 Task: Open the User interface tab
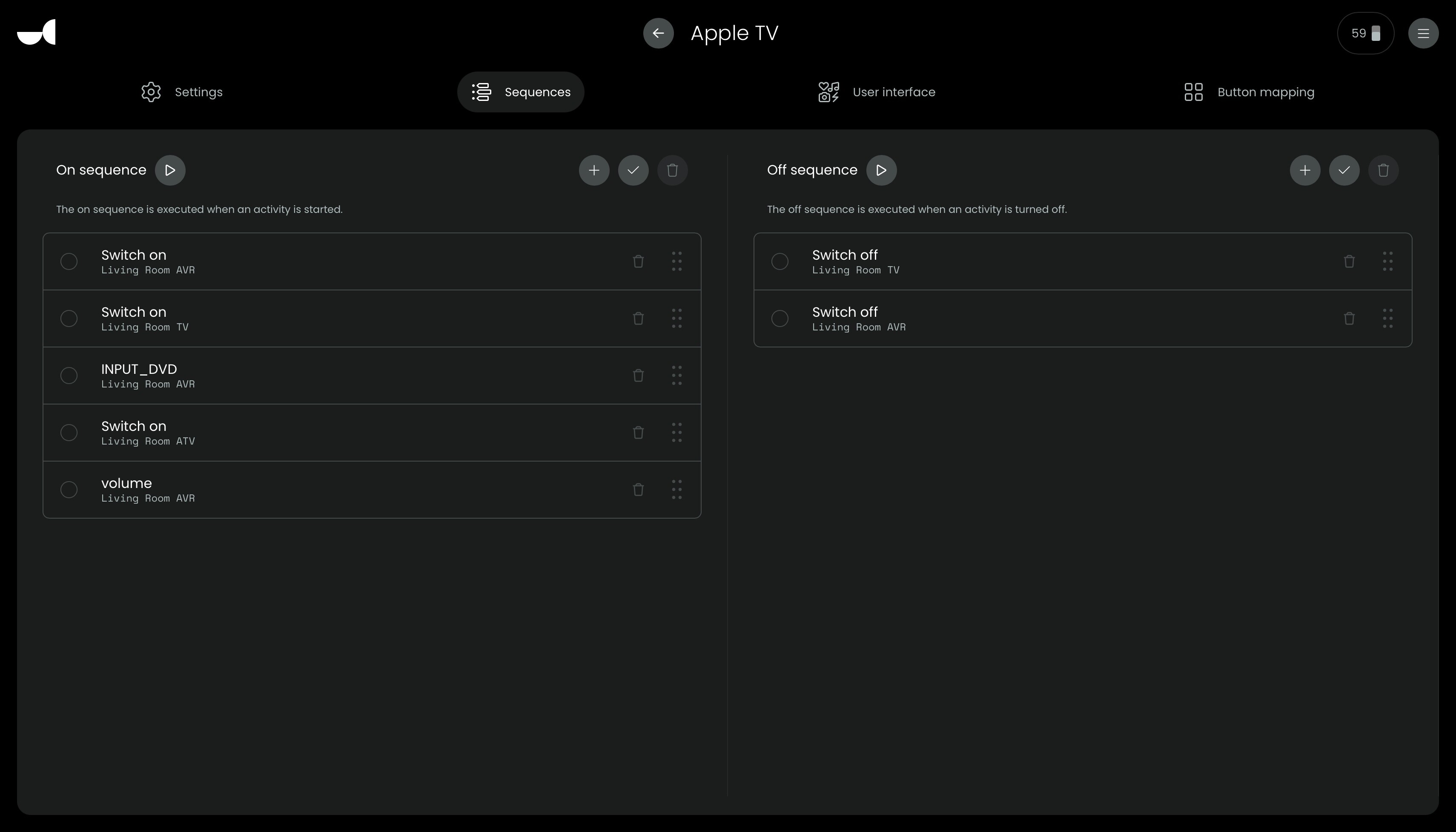pos(876,92)
